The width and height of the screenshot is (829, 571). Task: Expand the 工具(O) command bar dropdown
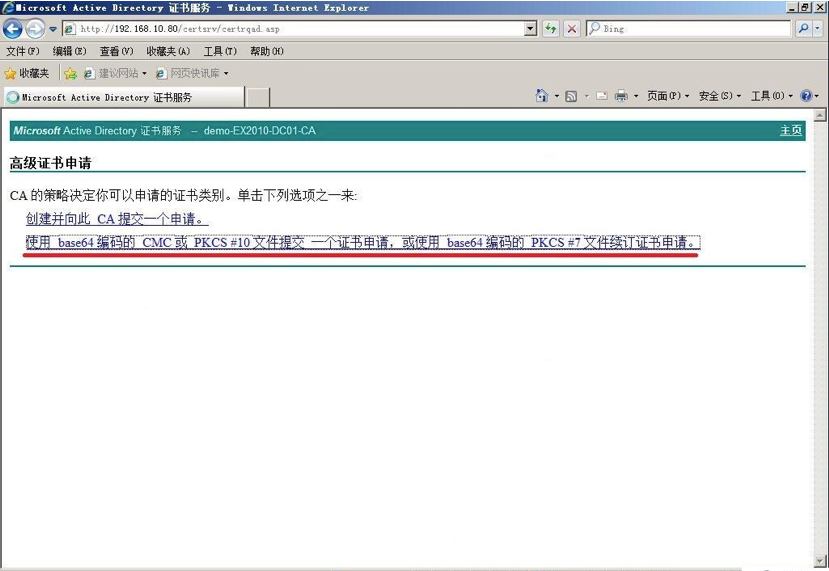771,96
